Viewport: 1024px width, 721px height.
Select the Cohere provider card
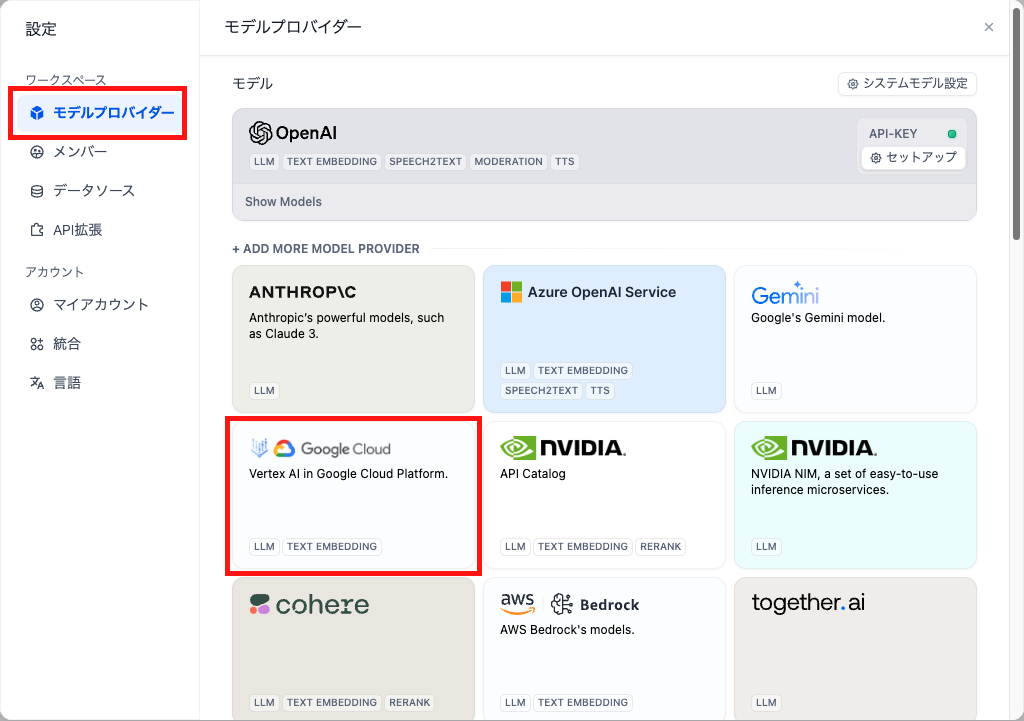pos(353,649)
